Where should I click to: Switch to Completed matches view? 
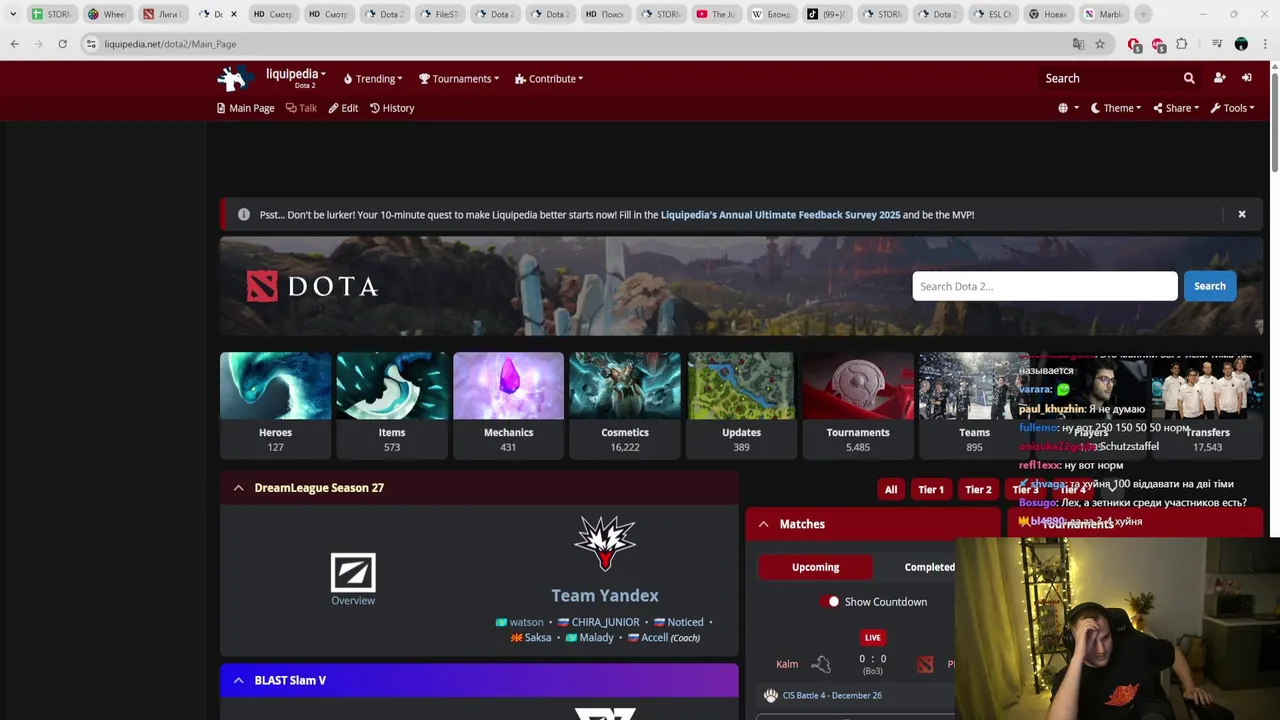tap(930, 567)
